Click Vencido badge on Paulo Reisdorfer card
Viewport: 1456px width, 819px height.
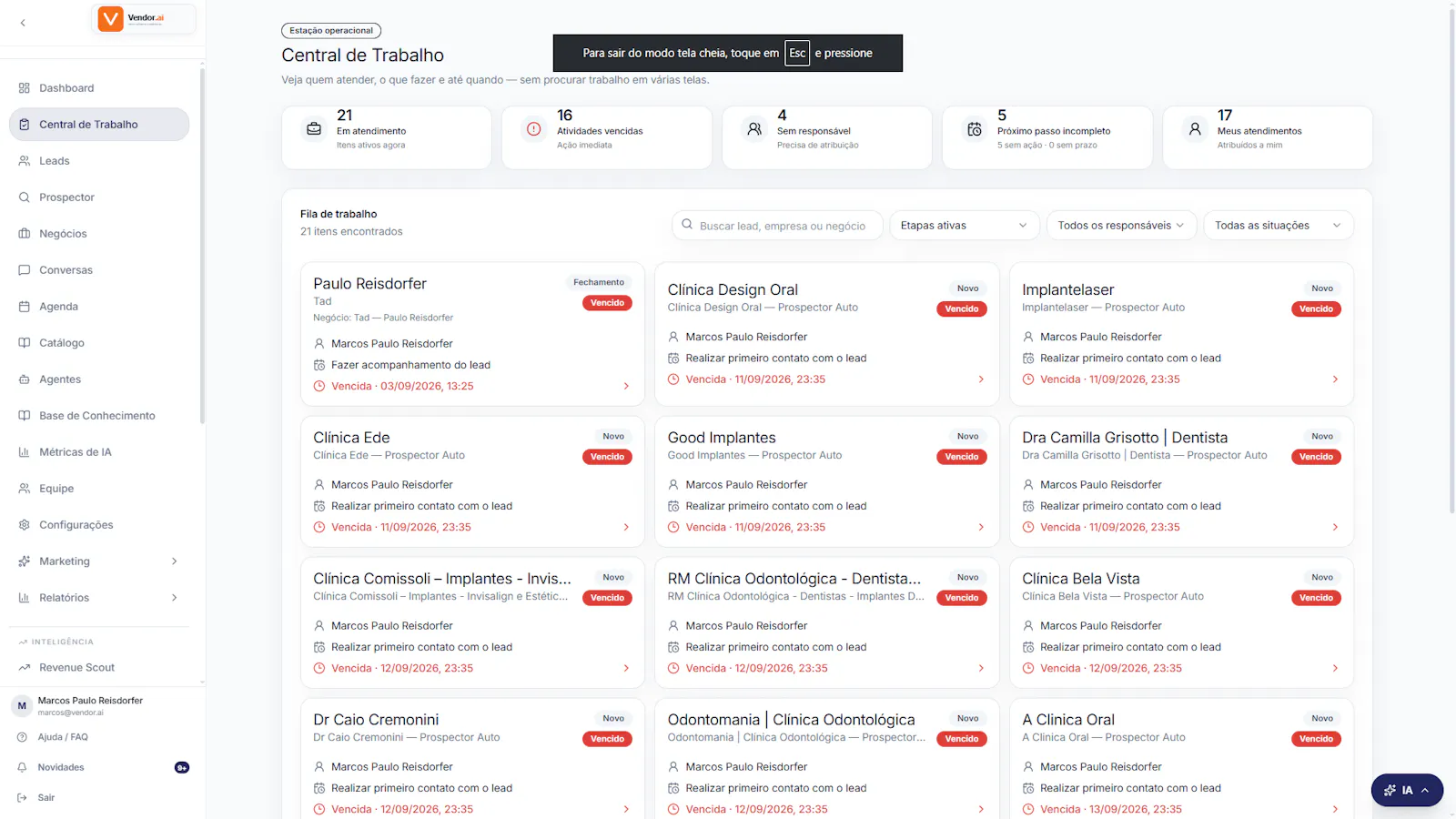coord(607,303)
